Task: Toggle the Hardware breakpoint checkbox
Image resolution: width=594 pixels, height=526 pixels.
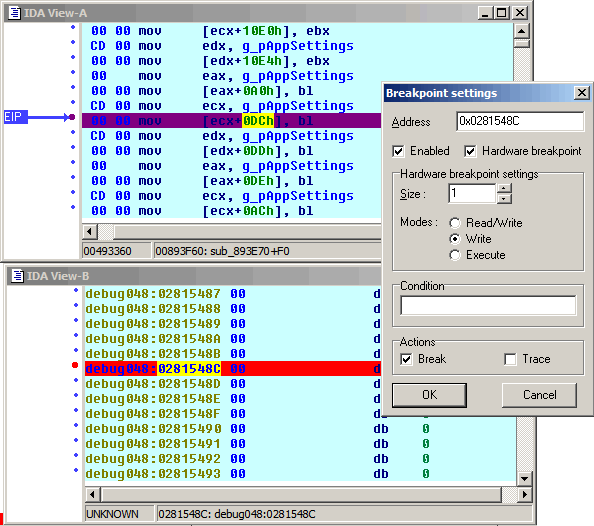Action: pyautogui.click(x=470, y=151)
